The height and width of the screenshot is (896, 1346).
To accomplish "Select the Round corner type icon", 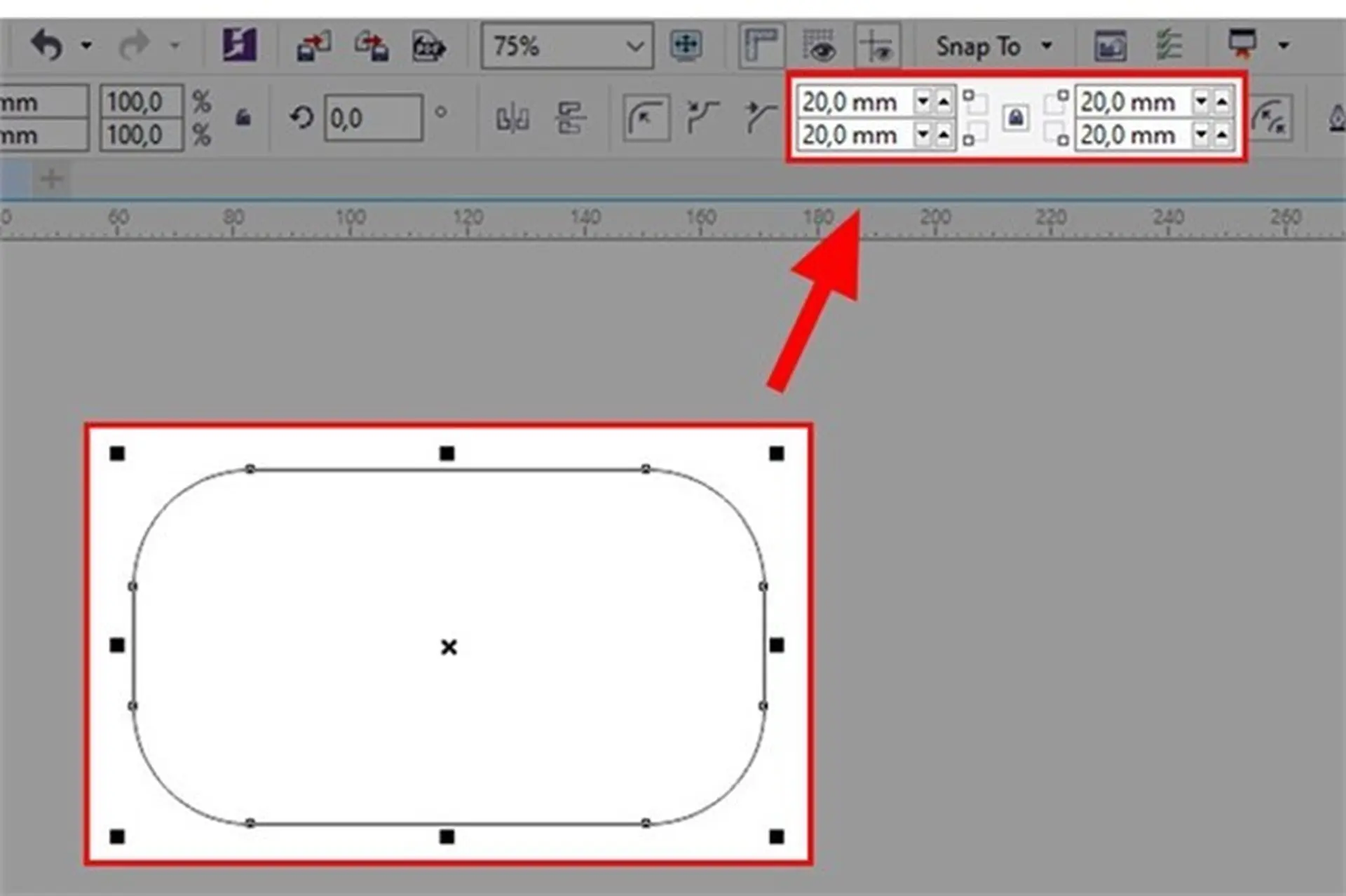I will click(x=646, y=117).
